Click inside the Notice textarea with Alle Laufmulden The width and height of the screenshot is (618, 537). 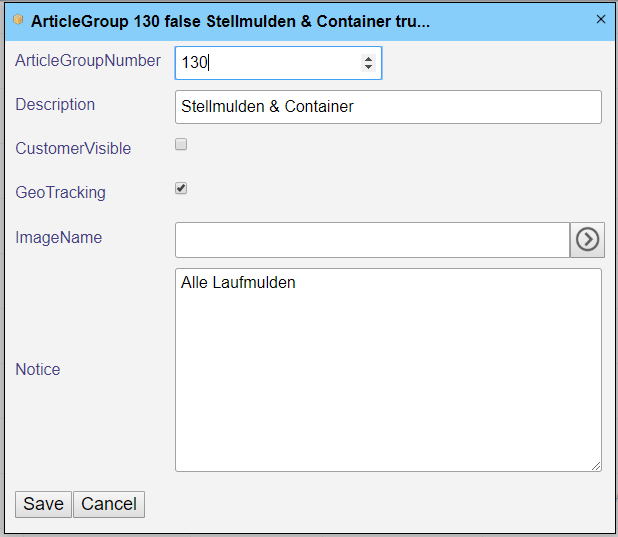point(388,370)
